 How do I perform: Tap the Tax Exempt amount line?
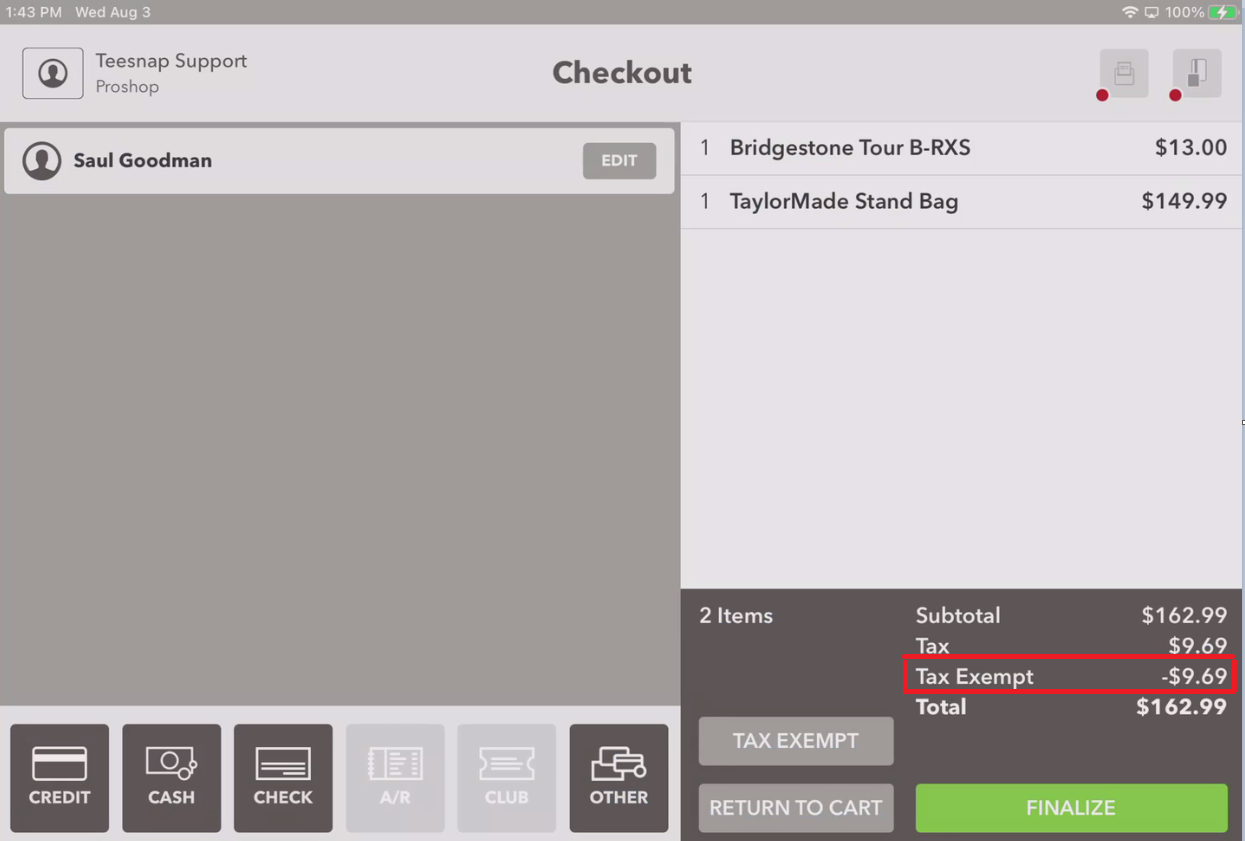coord(1071,676)
